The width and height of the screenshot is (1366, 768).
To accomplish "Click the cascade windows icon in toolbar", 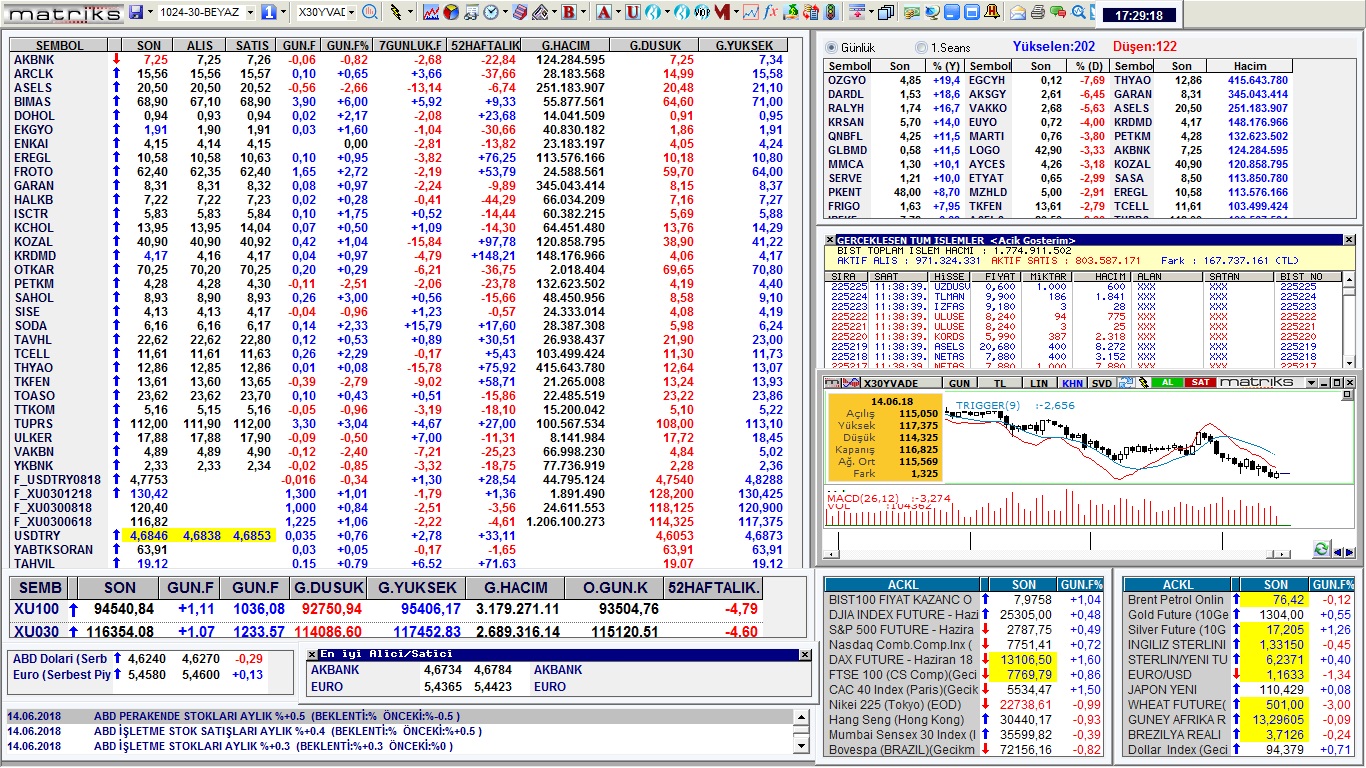I will (886, 12).
